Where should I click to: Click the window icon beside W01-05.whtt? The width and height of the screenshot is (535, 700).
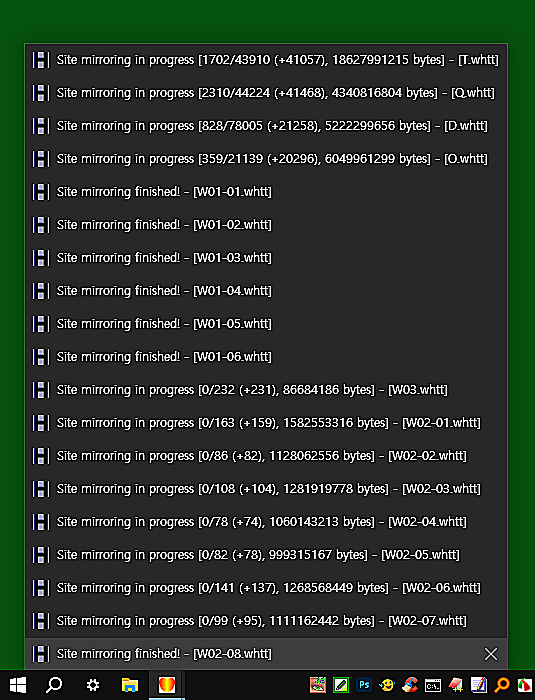pos(41,324)
